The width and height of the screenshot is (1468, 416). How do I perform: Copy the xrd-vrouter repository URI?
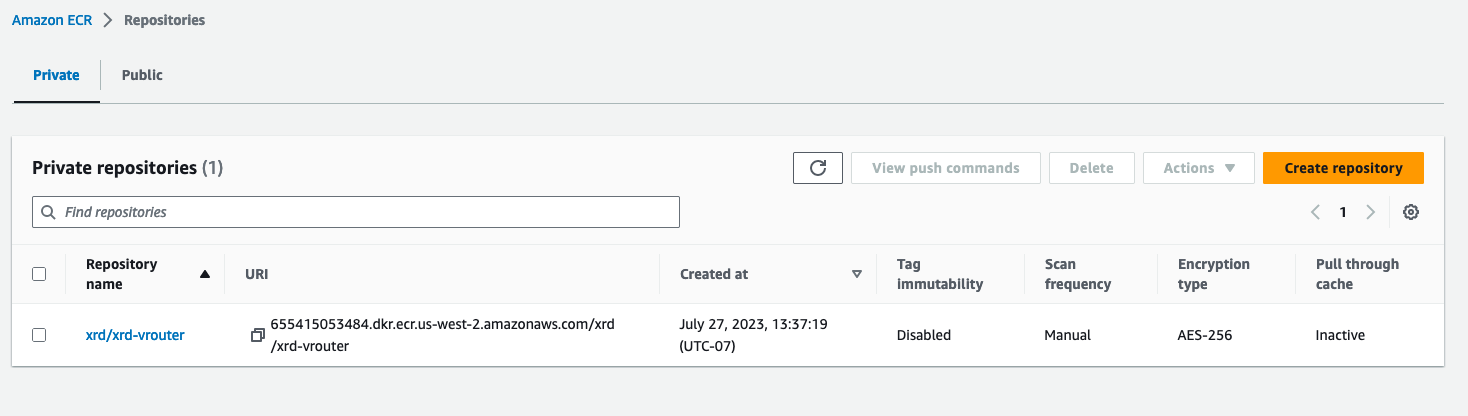(x=258, y=335)
